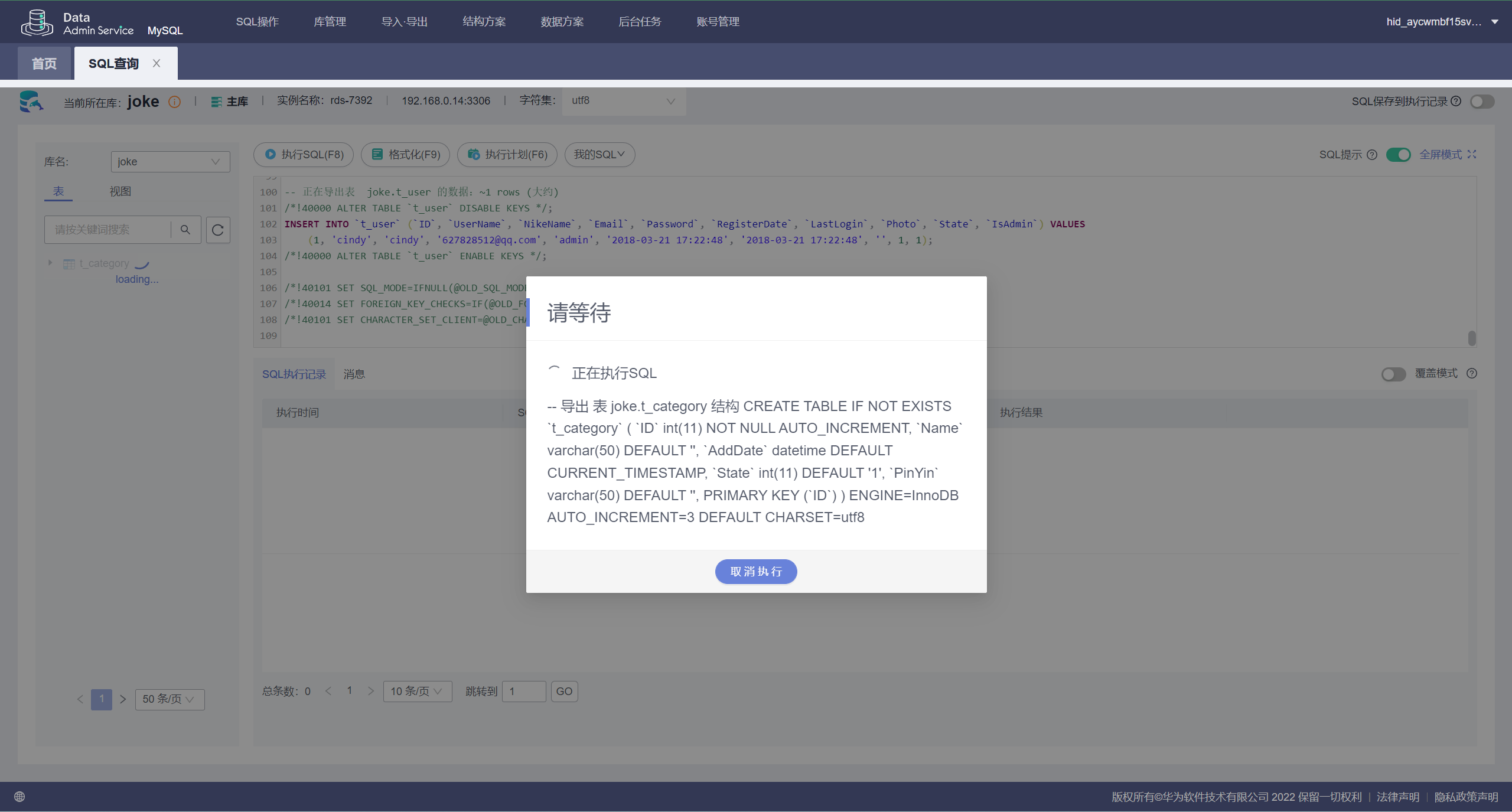
Task: Click the master instance icon labeled 主库
Action: pos(216,102)
